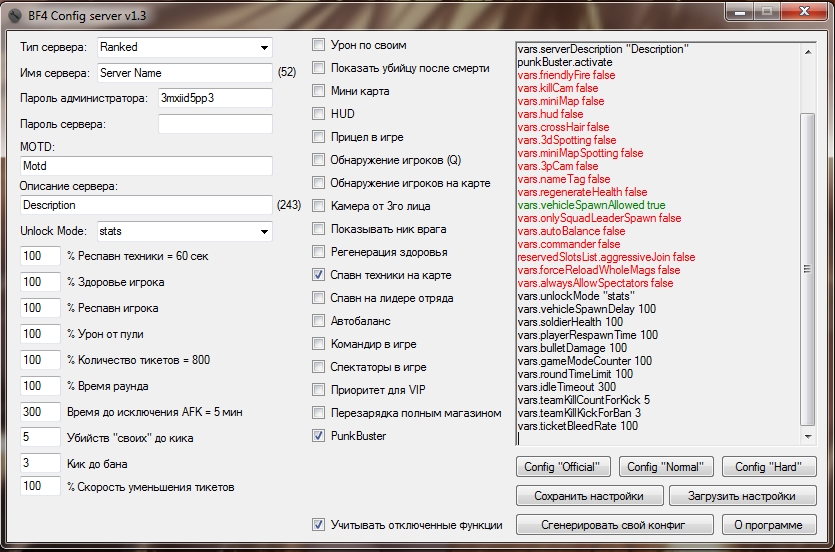
Task: Enable Камера от 3го лица checkbox
Action: tap(318, 205)
